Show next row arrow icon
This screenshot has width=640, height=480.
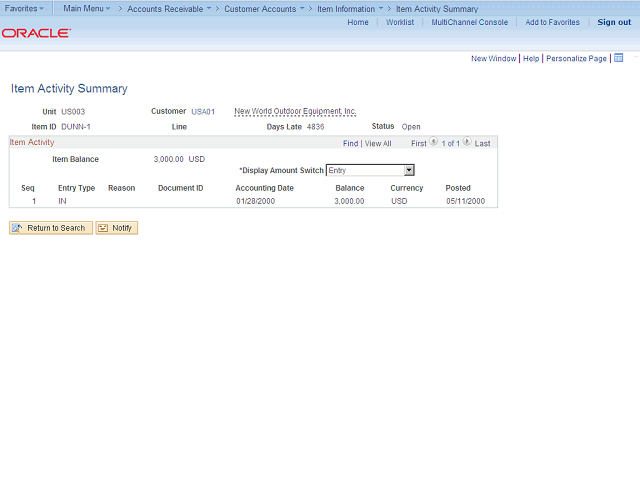(467, 142)
